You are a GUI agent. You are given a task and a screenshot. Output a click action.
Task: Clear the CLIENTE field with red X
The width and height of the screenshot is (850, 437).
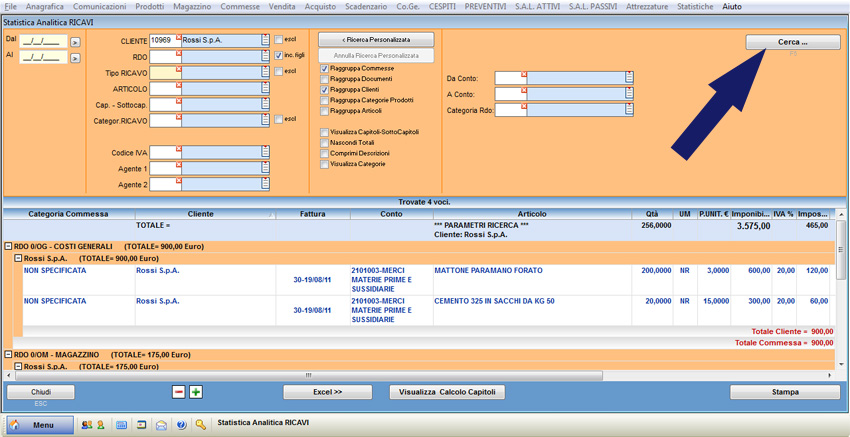point(179,37)
